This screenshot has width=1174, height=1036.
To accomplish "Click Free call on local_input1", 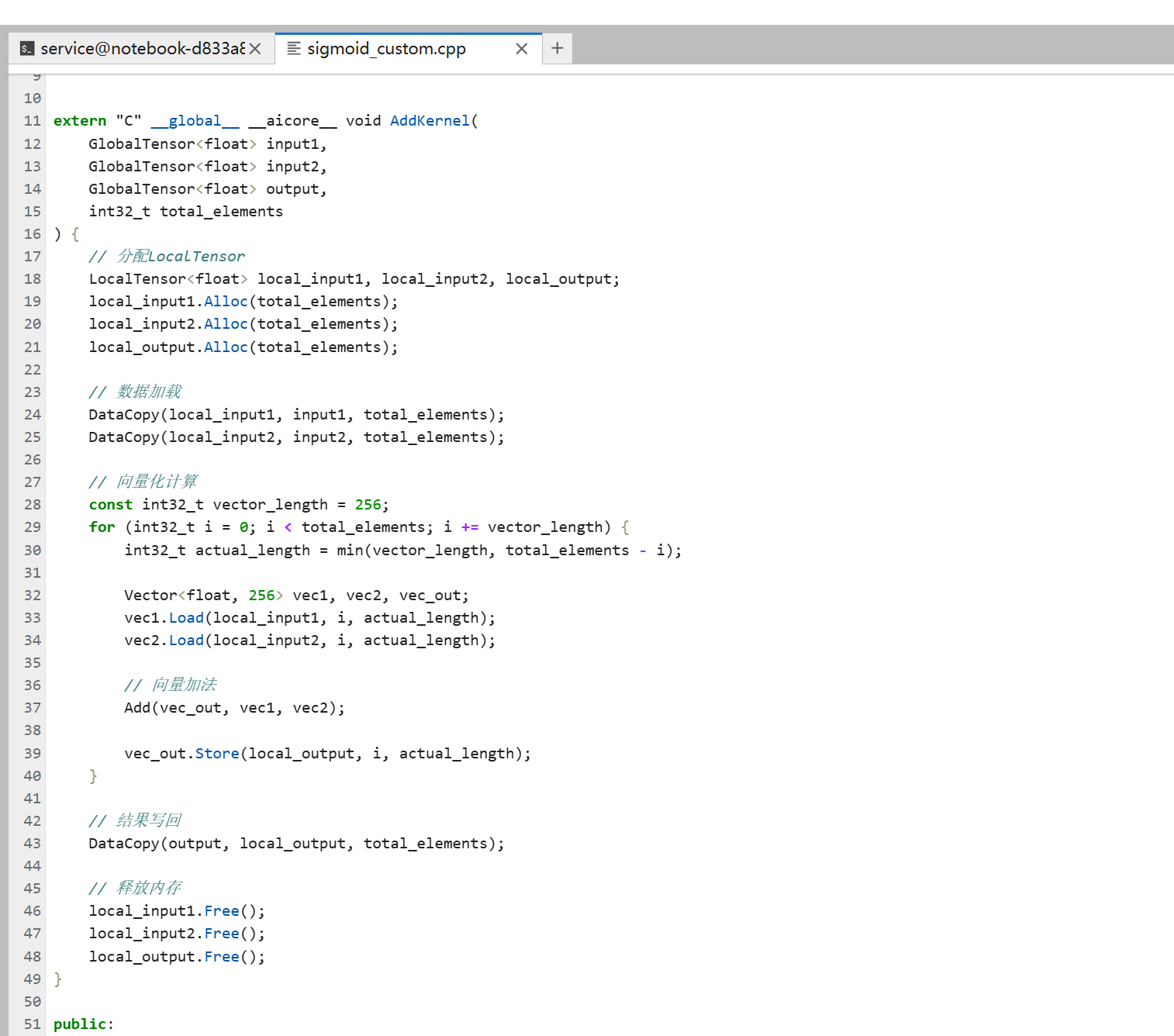I will [x=222, y=911].
